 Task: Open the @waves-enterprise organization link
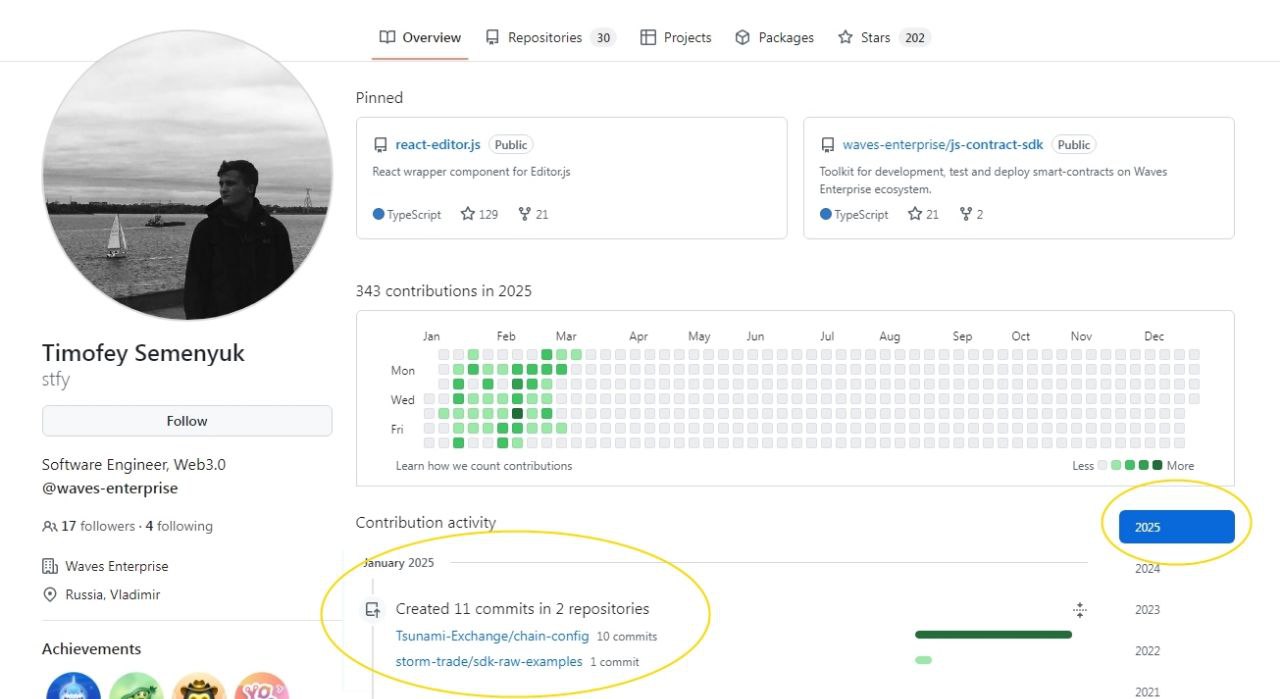[x=110, y=489]
